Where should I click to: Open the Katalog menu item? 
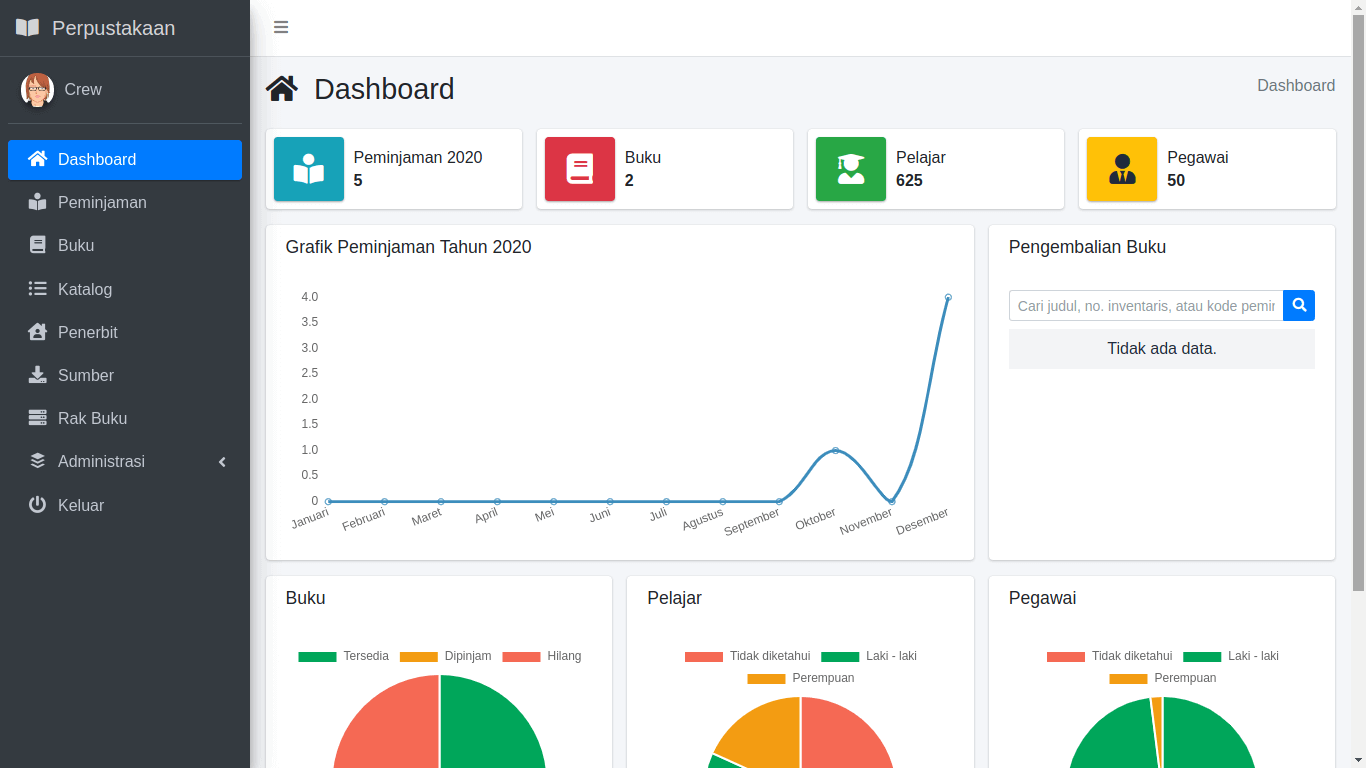coord(125,289)
